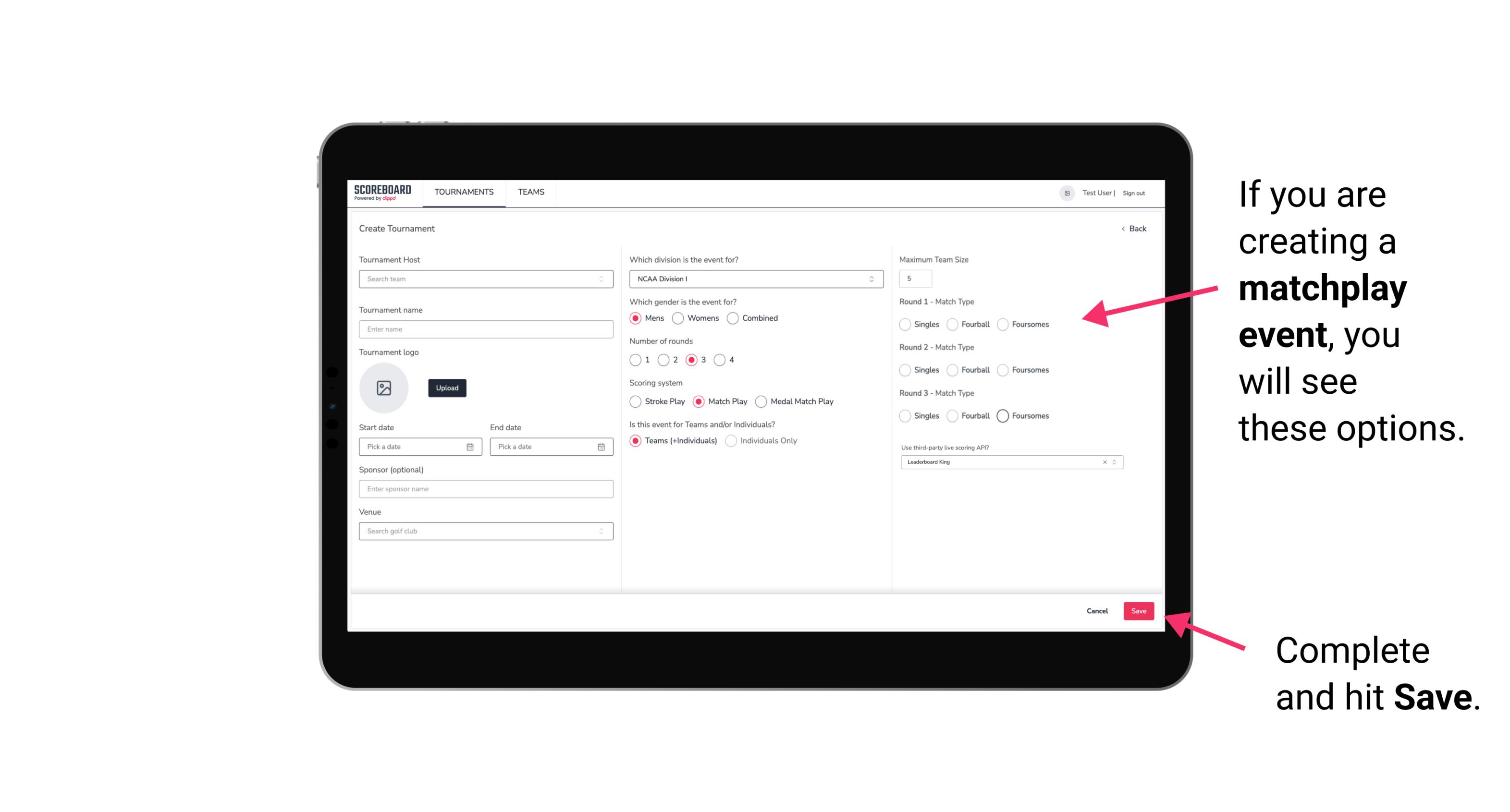Click the Upload tournament logo button
The height and width of the screenshot is (812, 1510).
[x=446, y=388]
